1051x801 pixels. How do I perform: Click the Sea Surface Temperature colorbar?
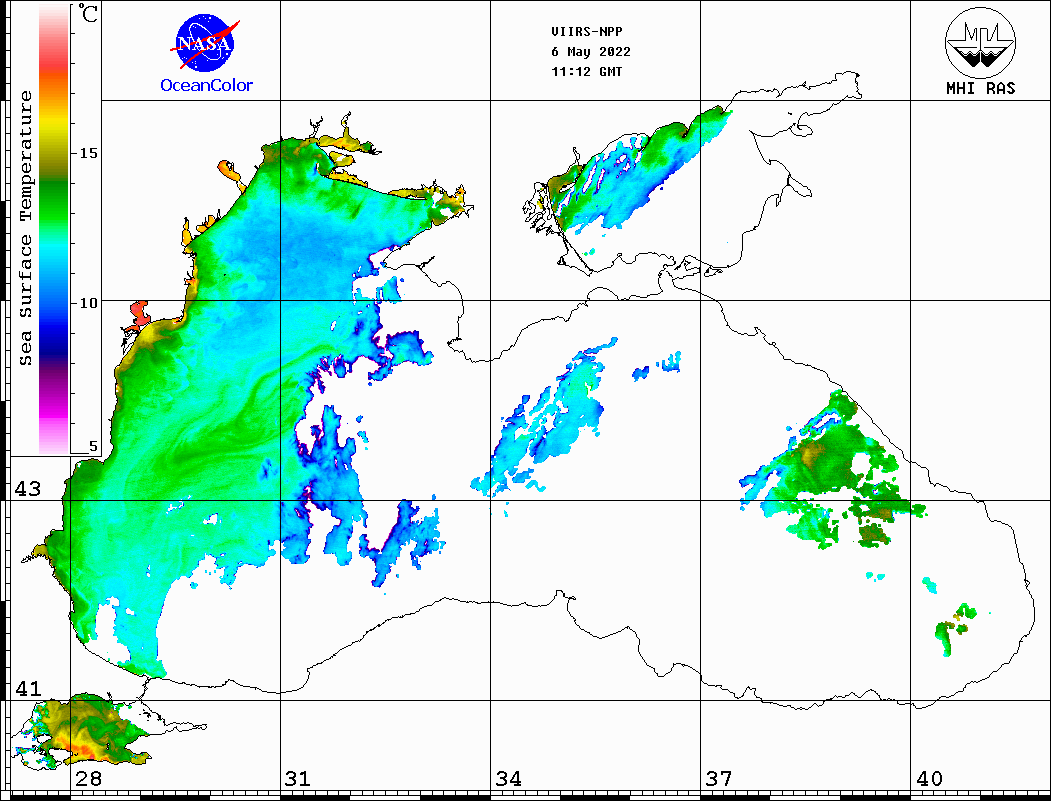pos(54,230)
